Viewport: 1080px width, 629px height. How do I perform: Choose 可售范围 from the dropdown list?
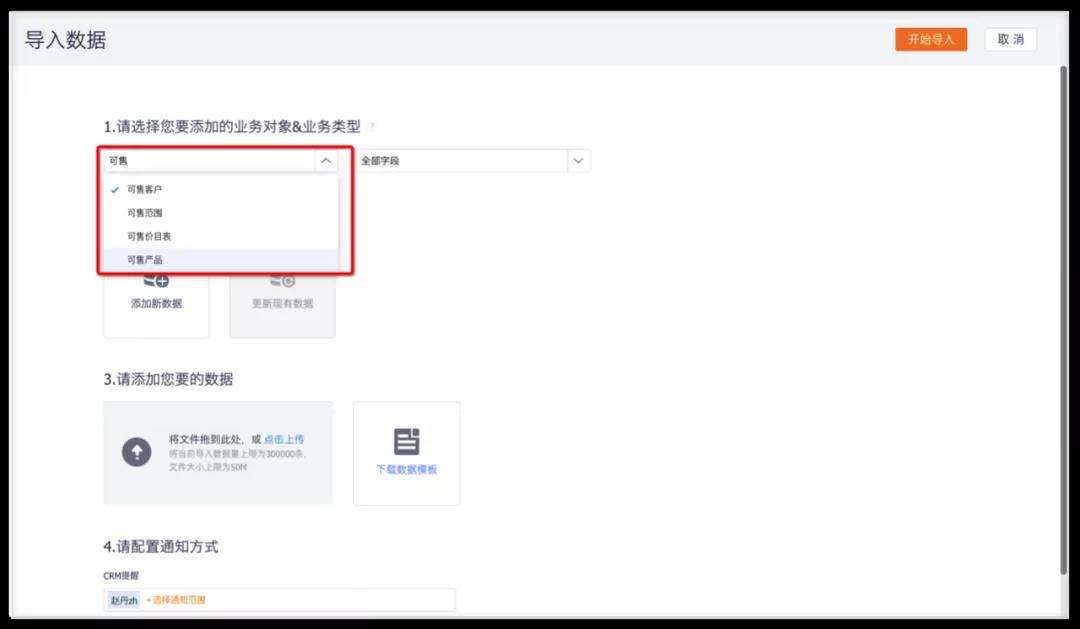144,213
